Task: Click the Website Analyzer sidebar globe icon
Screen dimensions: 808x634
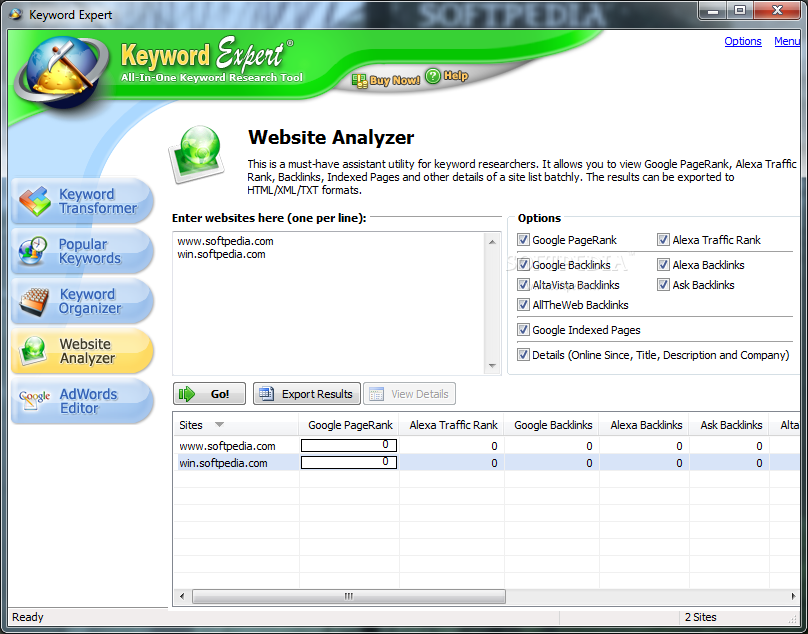Action: point(34,352)
